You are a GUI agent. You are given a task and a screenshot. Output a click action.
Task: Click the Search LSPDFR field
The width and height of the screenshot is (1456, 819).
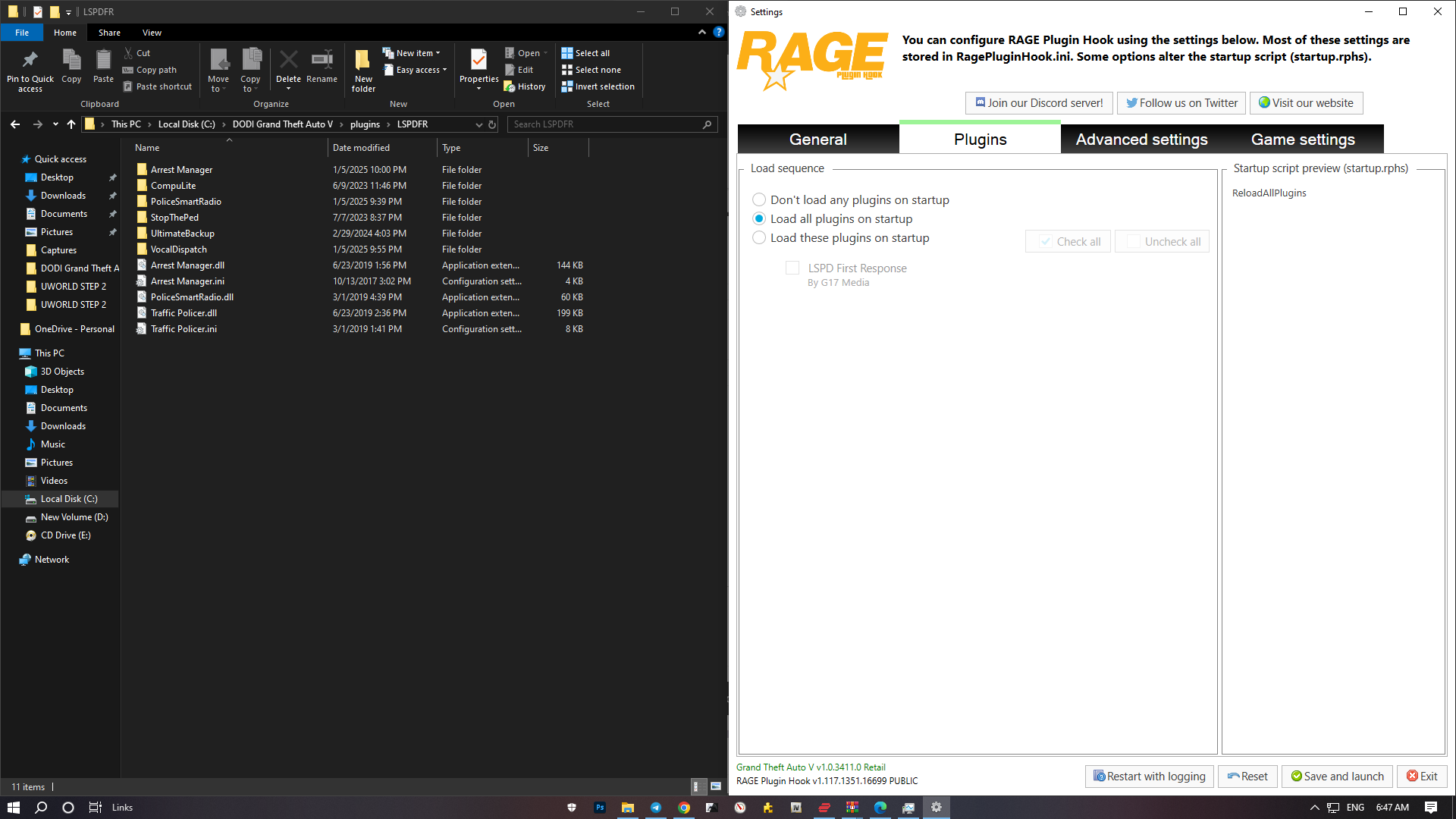[x=612, y=124]
